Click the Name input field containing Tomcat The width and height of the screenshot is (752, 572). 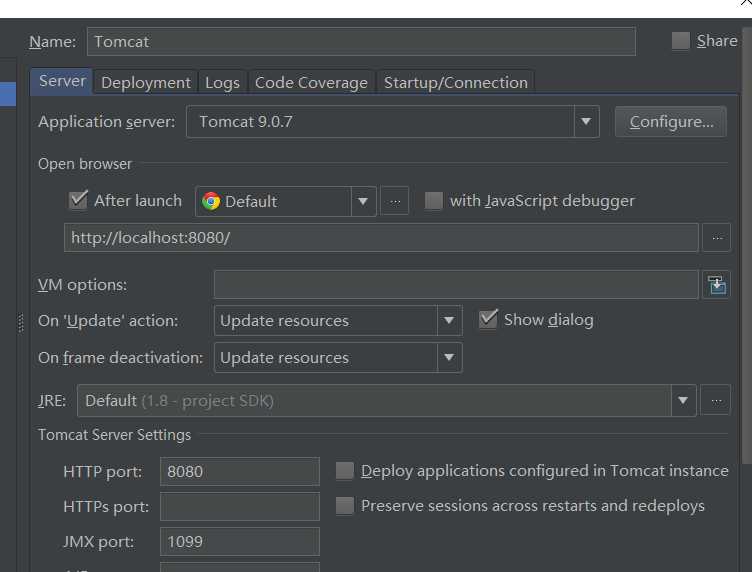coord(362,41)
